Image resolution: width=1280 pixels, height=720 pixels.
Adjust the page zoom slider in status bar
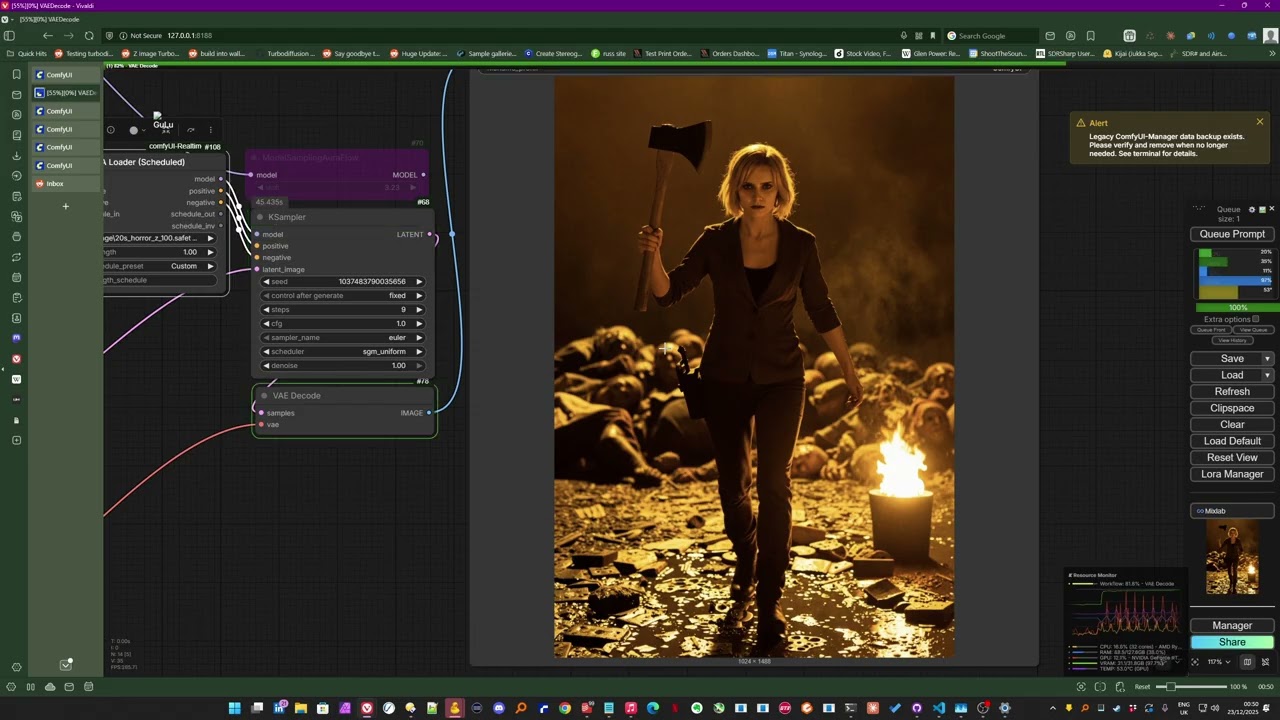tap(1190, 687)
